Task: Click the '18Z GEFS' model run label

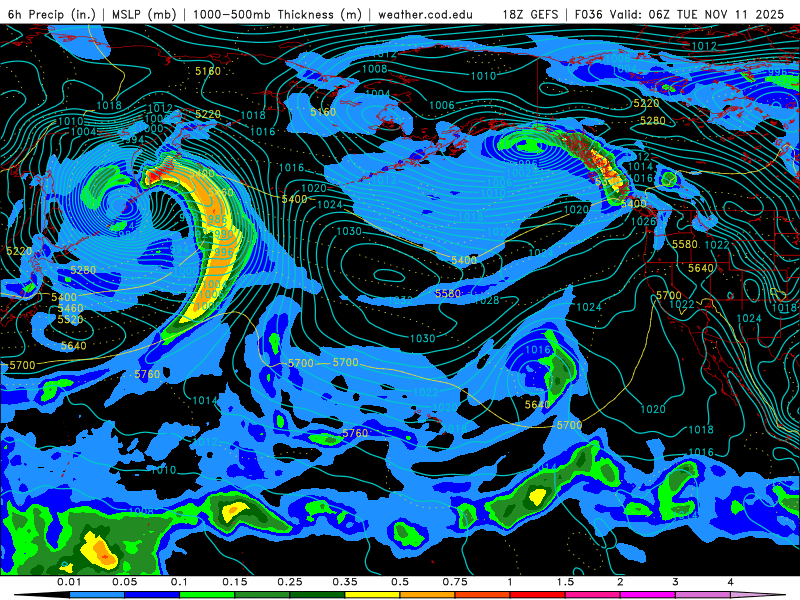Action: (530, 14)
